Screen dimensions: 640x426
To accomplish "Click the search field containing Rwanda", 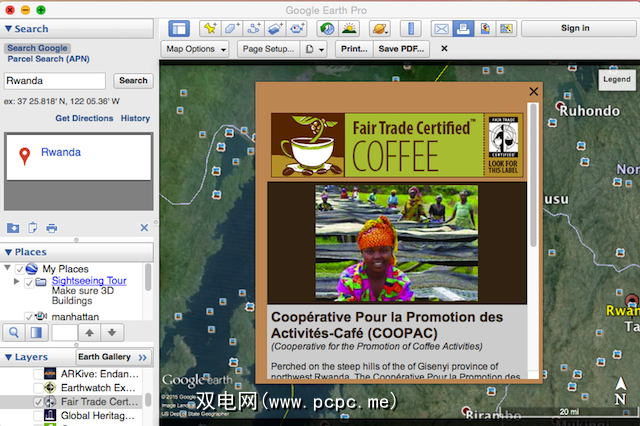I will (55, 81).
